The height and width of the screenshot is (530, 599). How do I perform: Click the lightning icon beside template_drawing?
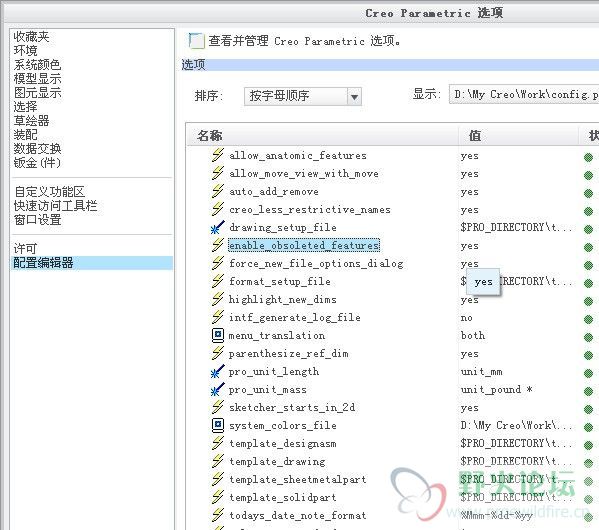pyautogui.click(x=218, y=461)
